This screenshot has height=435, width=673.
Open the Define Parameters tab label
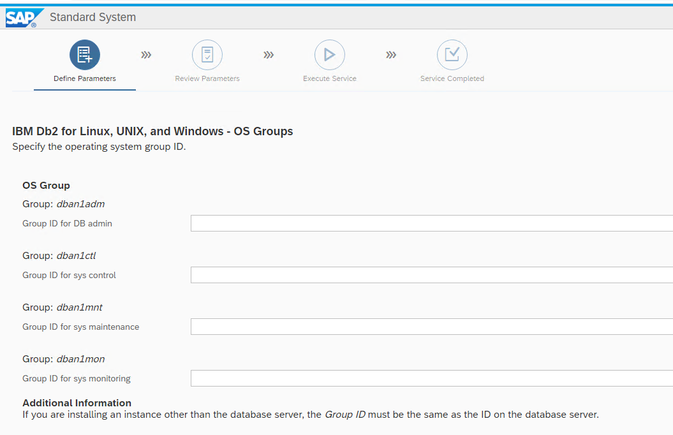point(85,79)
